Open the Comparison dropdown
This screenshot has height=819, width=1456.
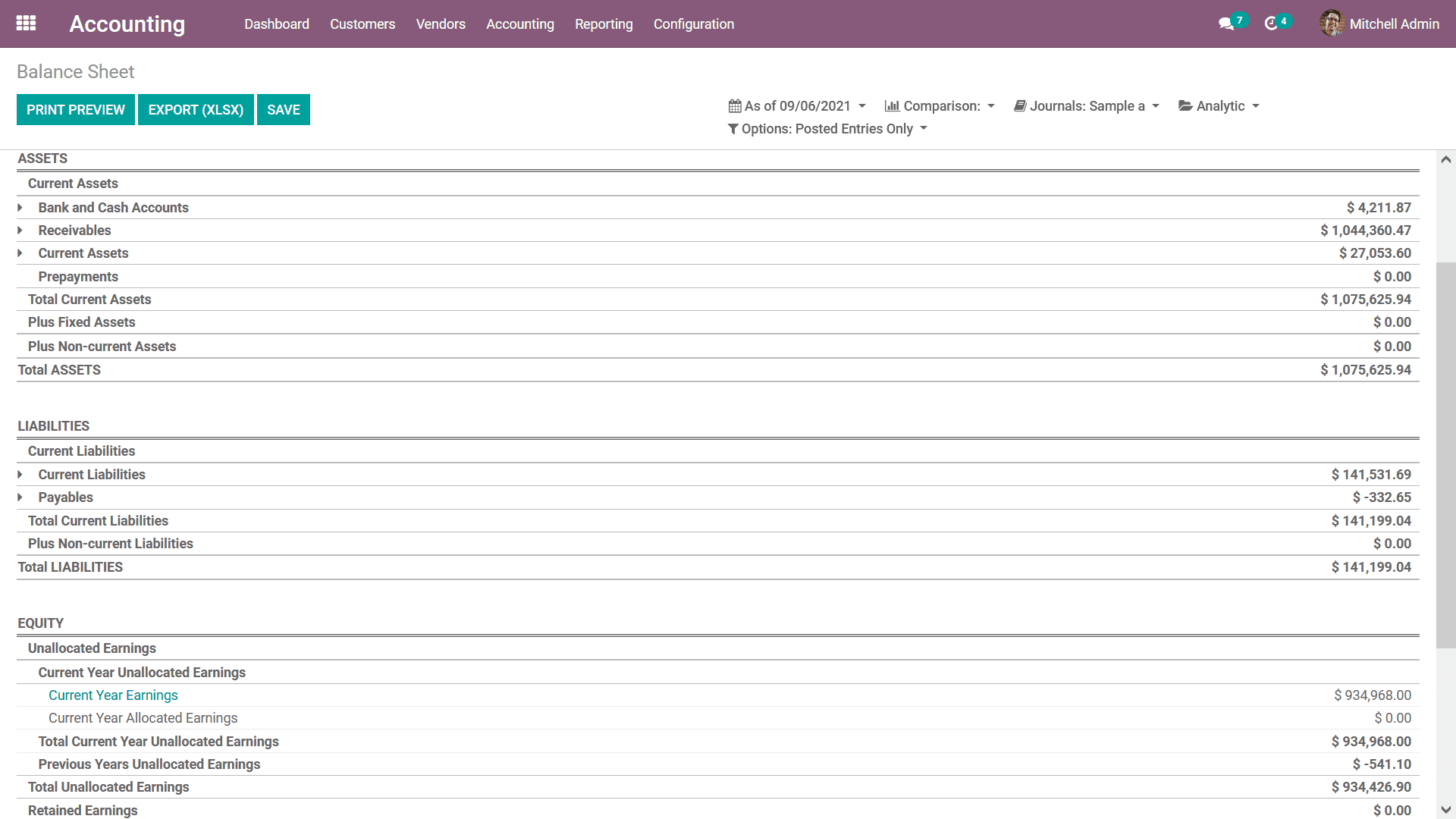940,106
